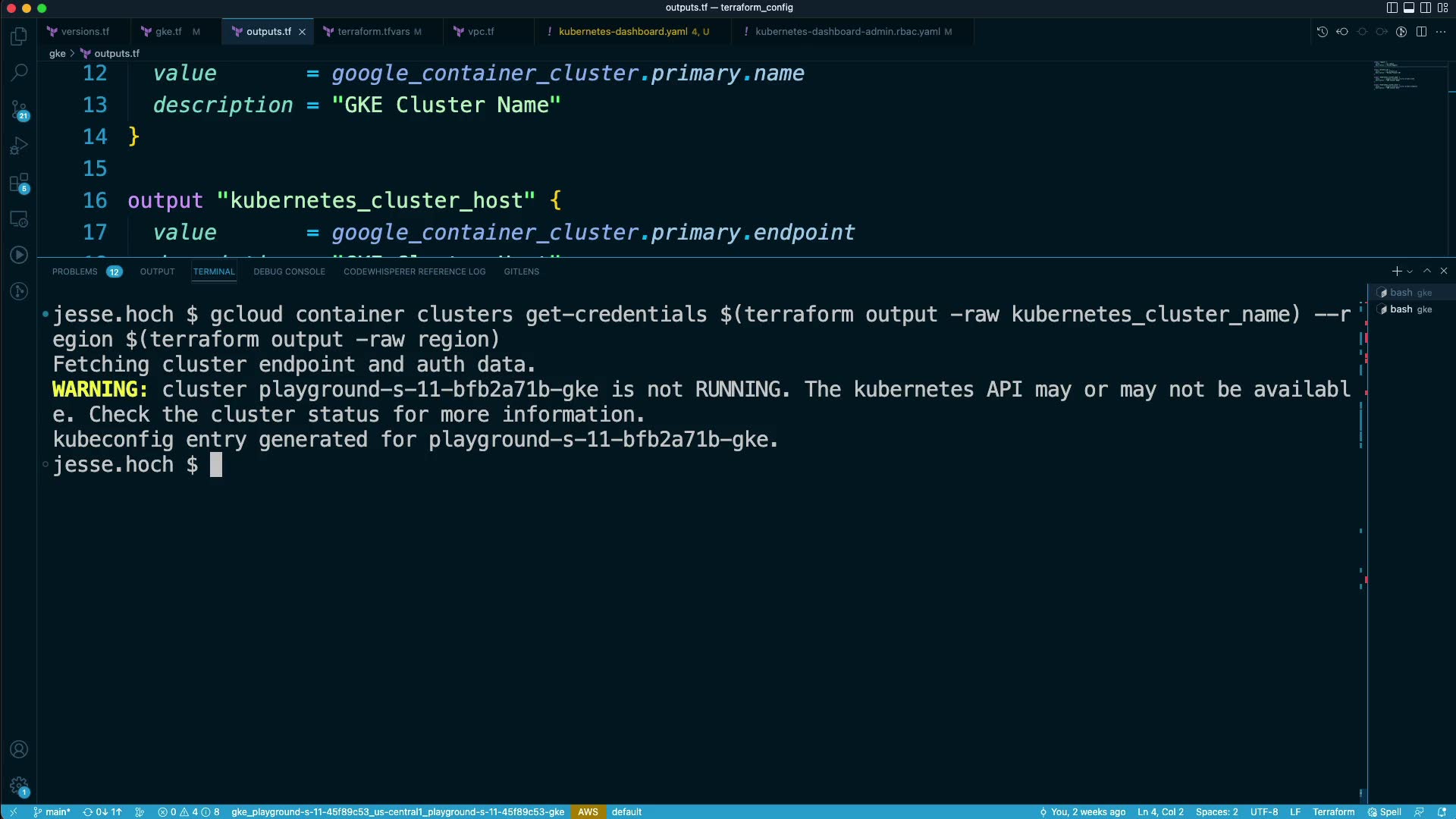1456x819 pixels.
Task: Toggle the bottom panel layout button
Action: pyautogui.click(x=1408, y=8)
